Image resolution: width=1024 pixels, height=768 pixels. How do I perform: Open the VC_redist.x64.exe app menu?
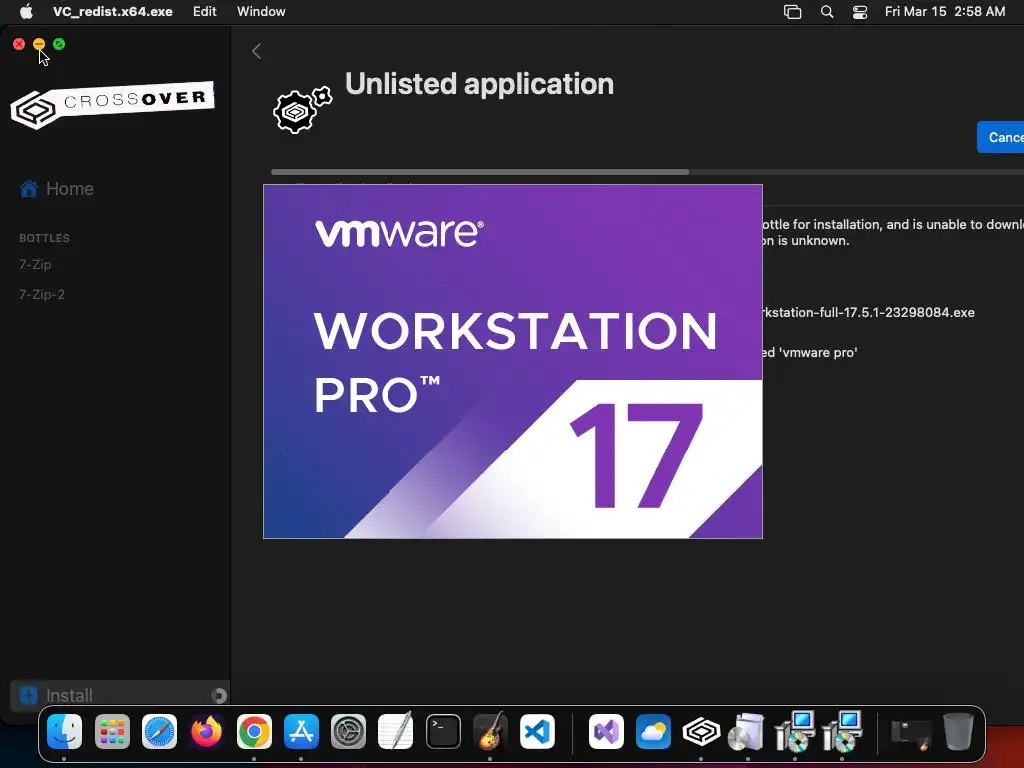(x=113, y=11)
